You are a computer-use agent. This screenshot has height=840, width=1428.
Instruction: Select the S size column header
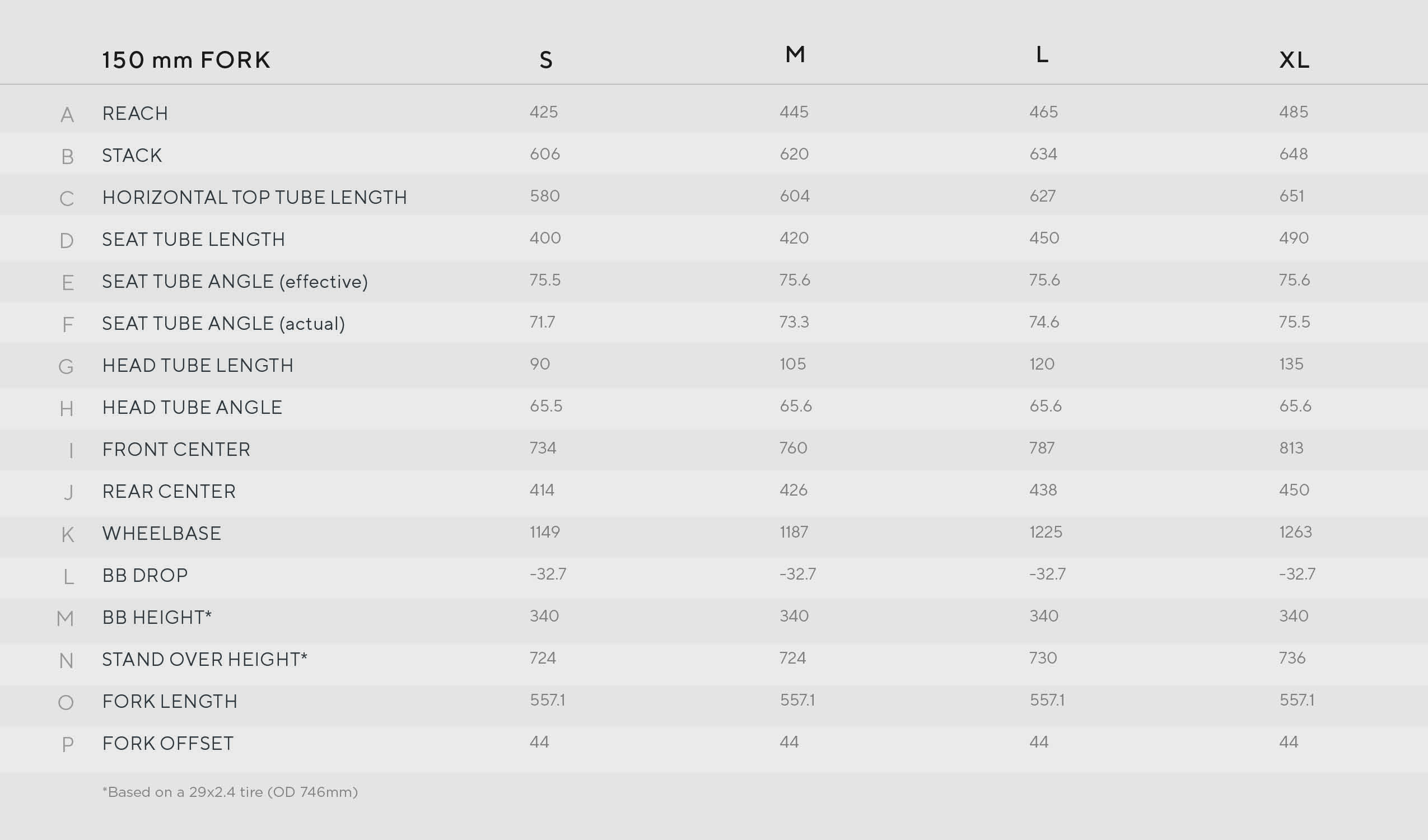click(x=545, y=60)
